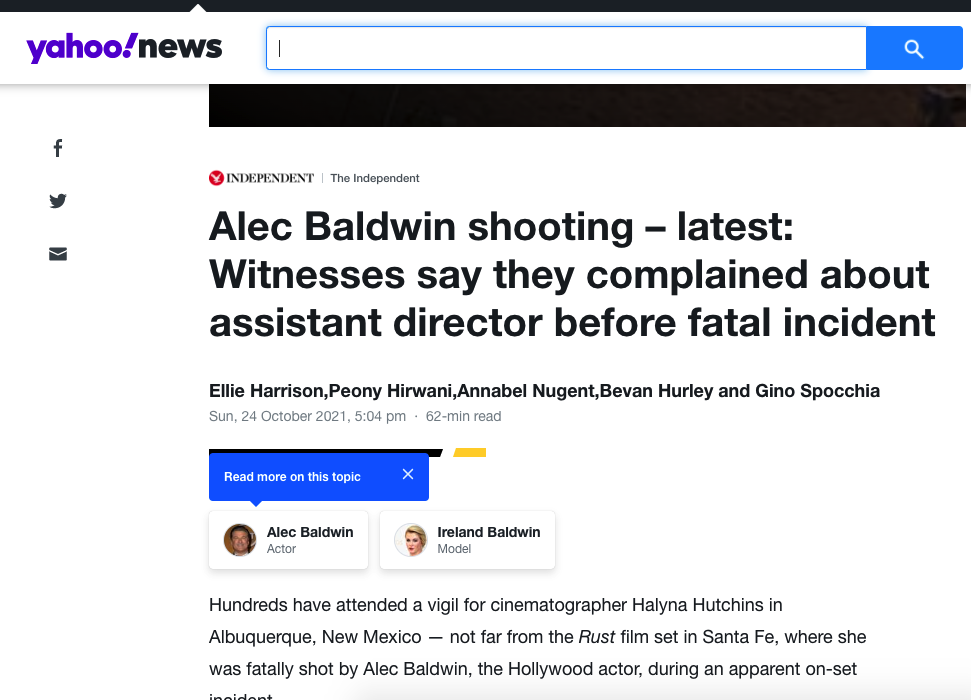Viewport: 971px width, 700px height.
Task: Click the italic word Rust in article text
Action: click(597, 637)
